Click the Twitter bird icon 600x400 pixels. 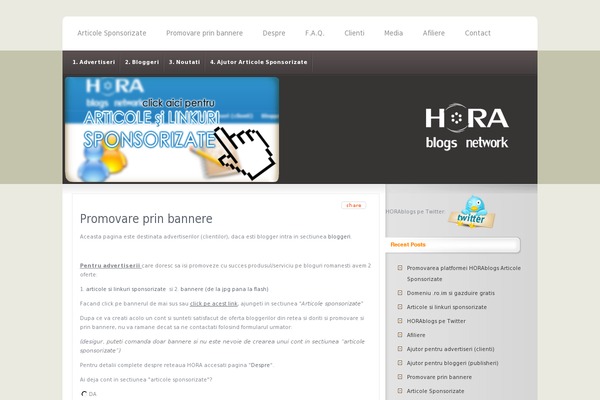[472, 212]
